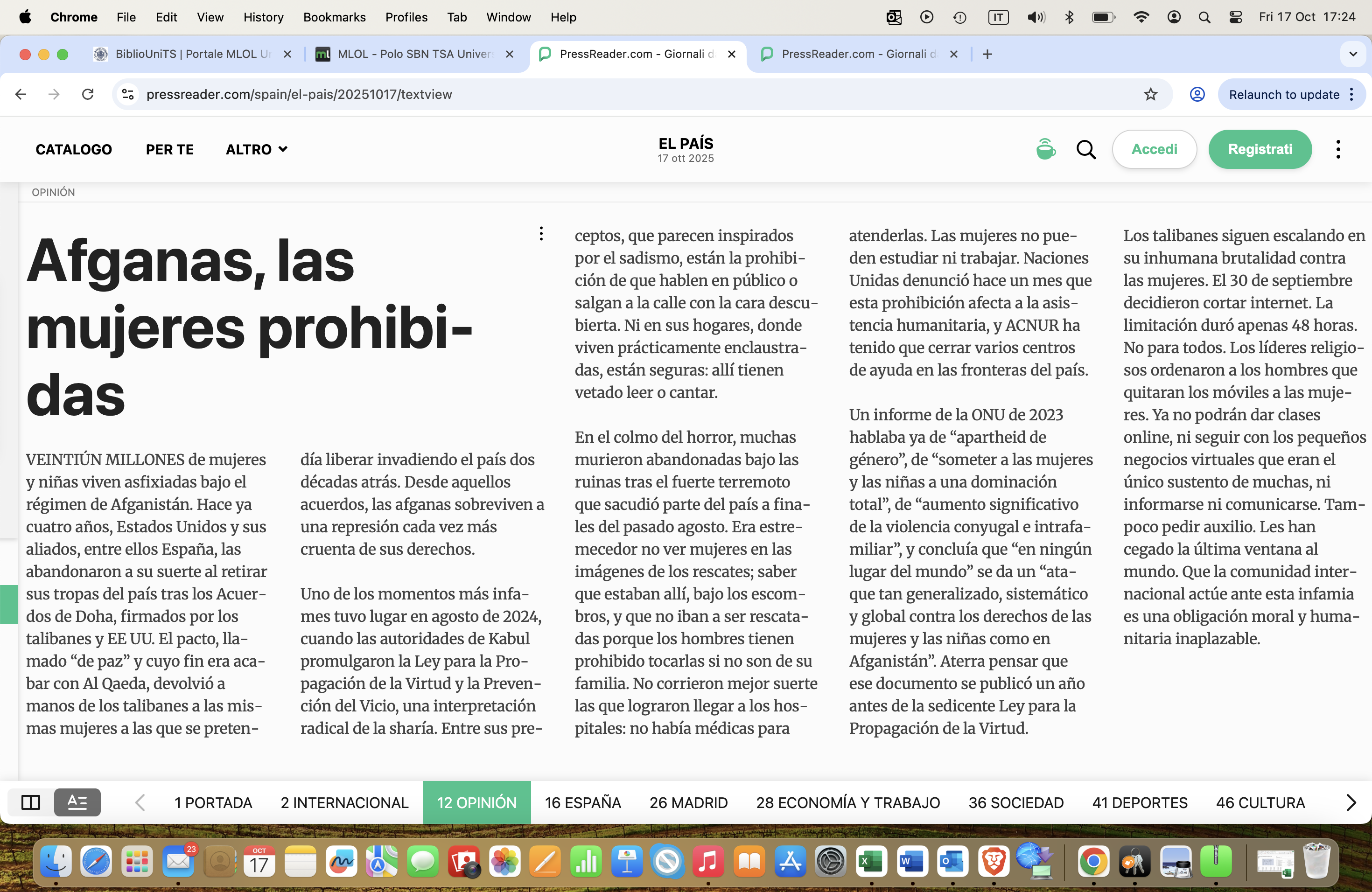This screenshot has width=1372, height=892.
Task: Open the History menu in menu bar
Action: click(x=263, y=17)
